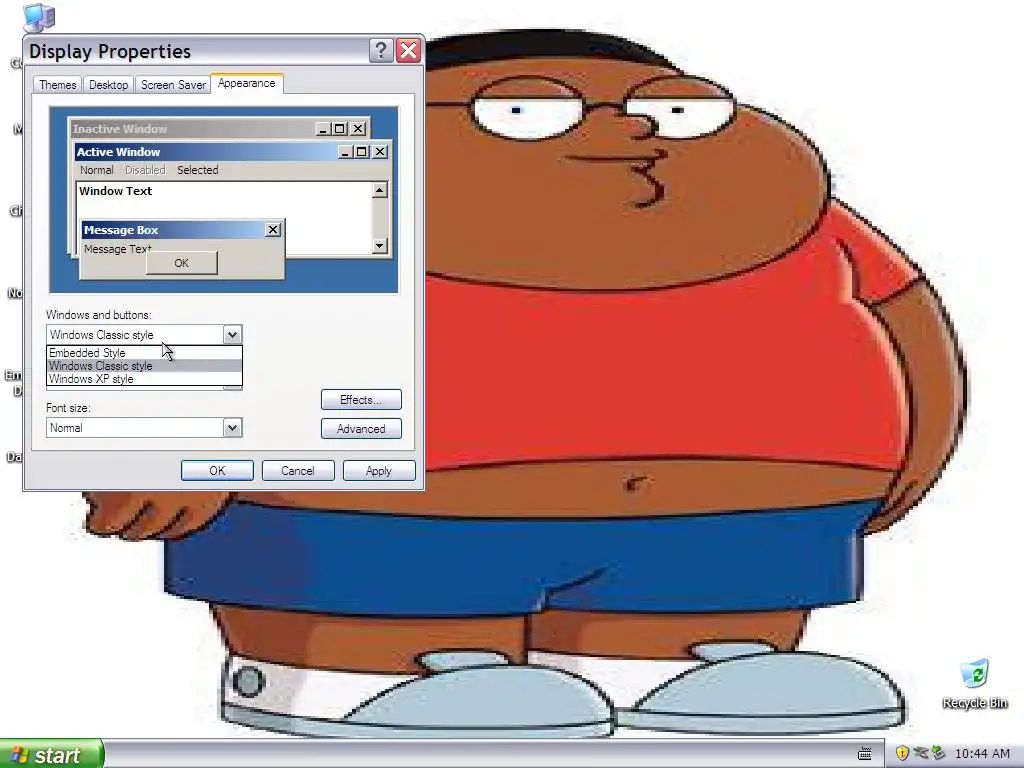Click the Message Text label in preview

pyautogui.click(x=118, y=249)
